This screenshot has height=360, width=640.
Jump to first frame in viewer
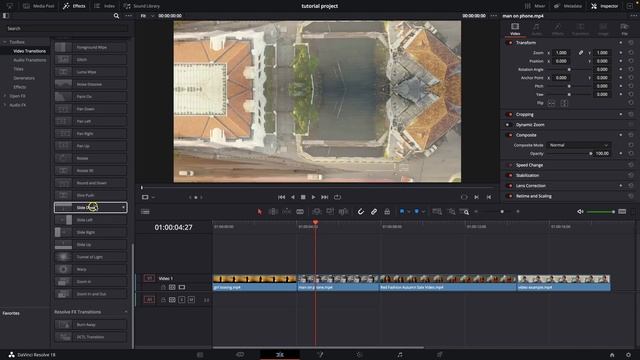pos(281,197)
